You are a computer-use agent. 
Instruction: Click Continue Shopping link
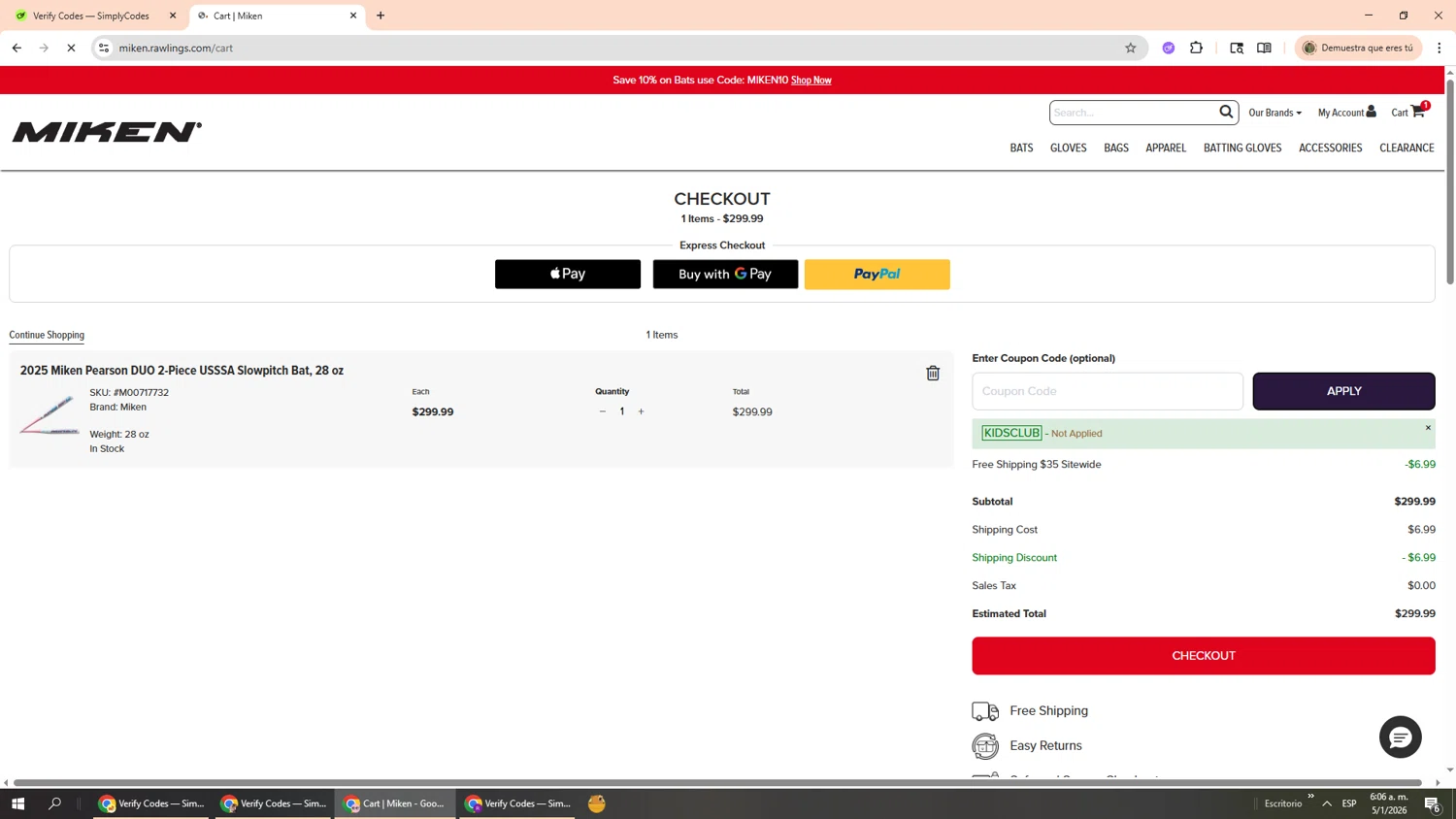[x=47, y=335]
